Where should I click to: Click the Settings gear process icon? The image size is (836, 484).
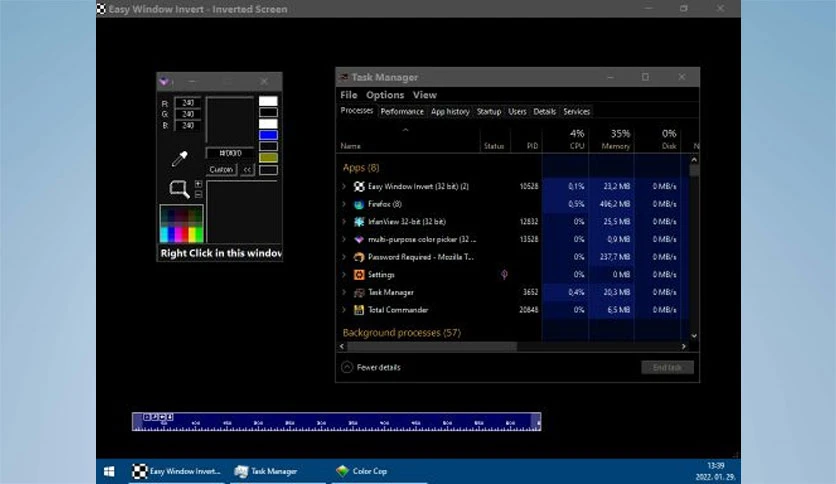pyautogui.click(x=359, y=275)
